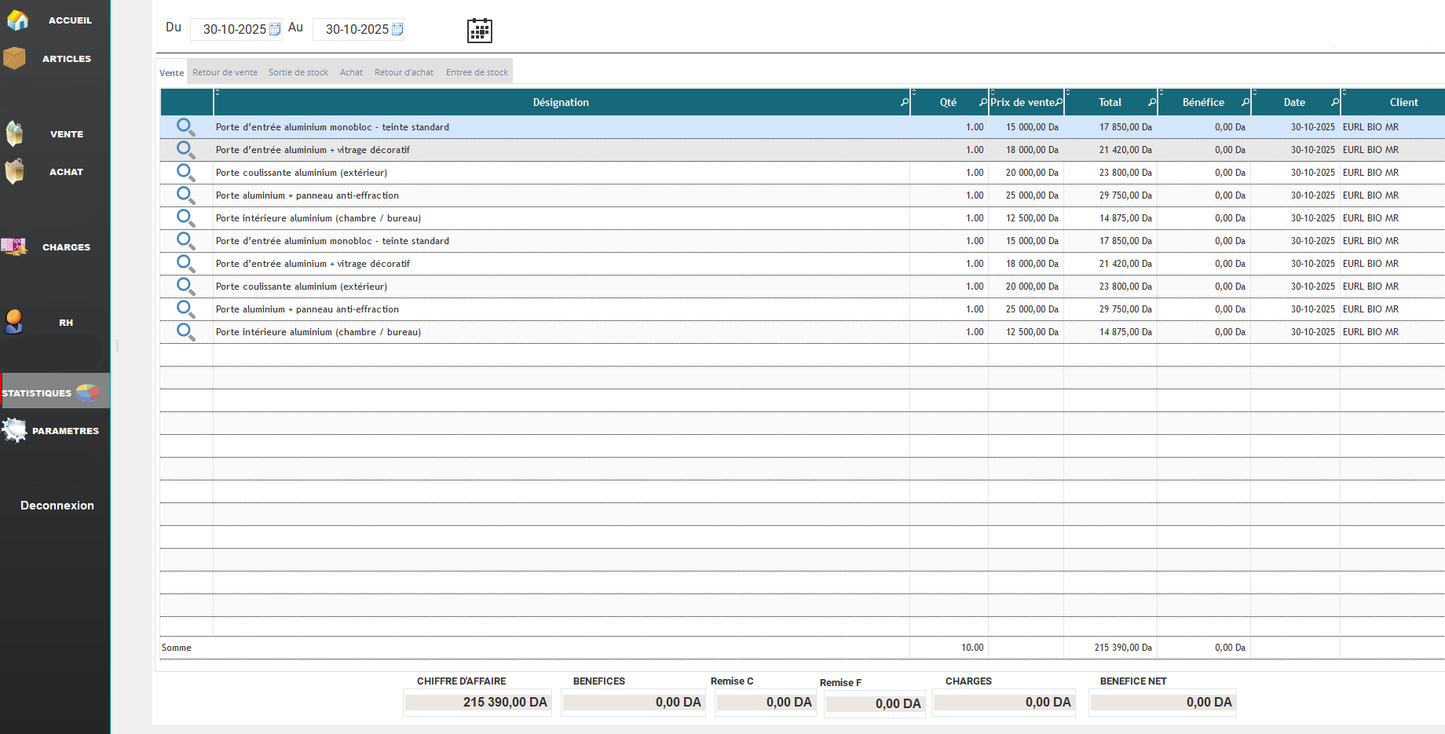The width and height of the screenshot is (1445, 734).
Task: Select the Articles box icon in sidebar
Action: click(14, 57)
